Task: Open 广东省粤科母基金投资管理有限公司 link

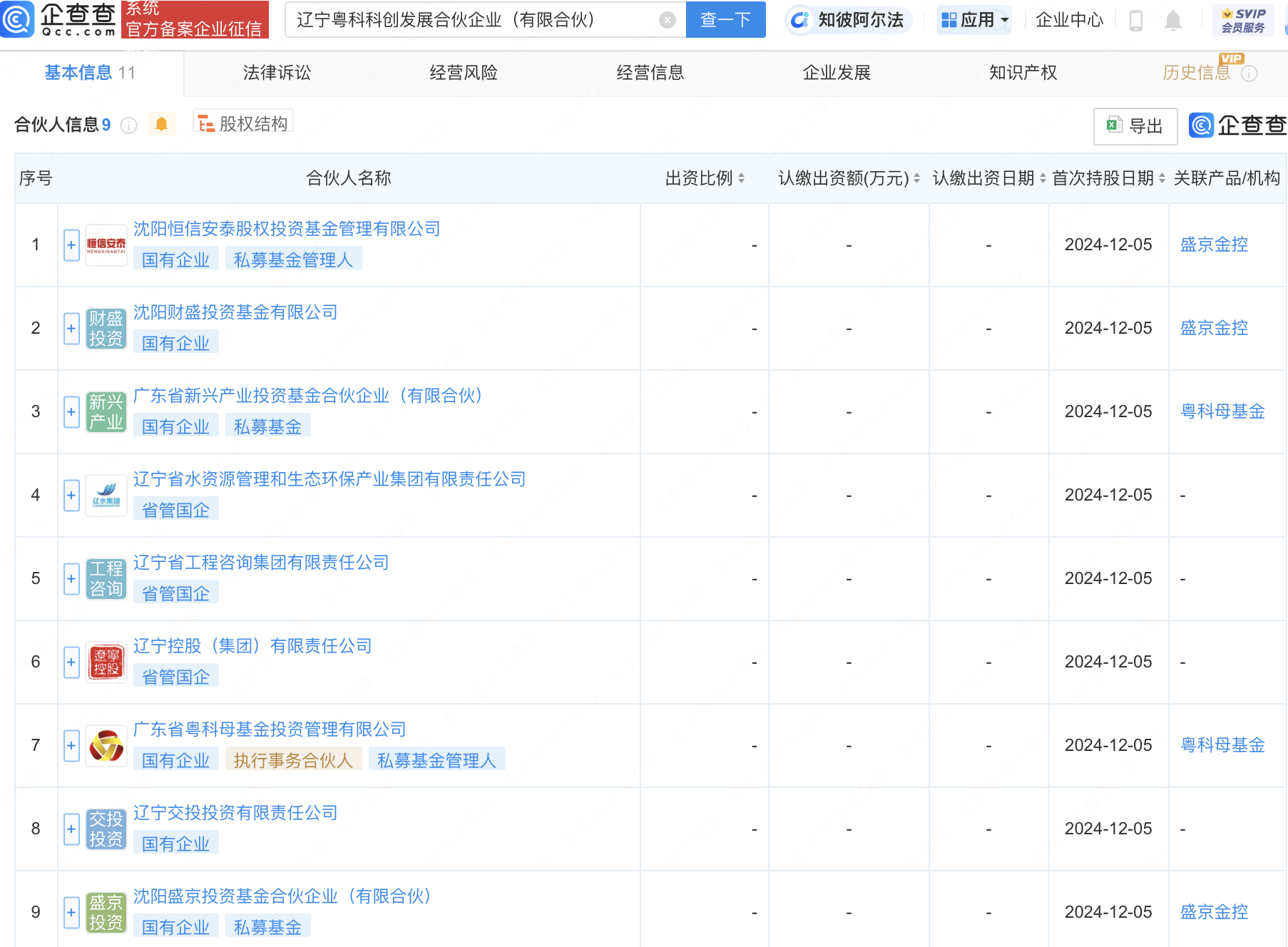Action: tap(270, 730)
